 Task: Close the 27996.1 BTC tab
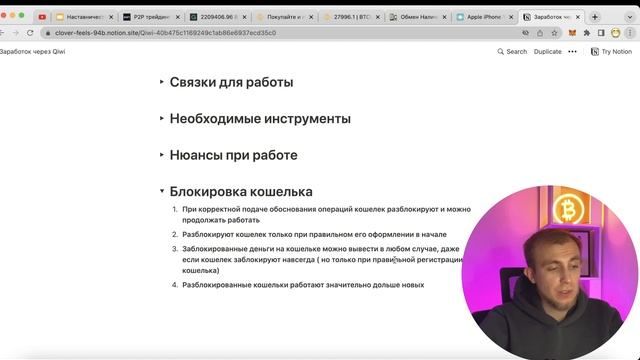tap(378, 17)
